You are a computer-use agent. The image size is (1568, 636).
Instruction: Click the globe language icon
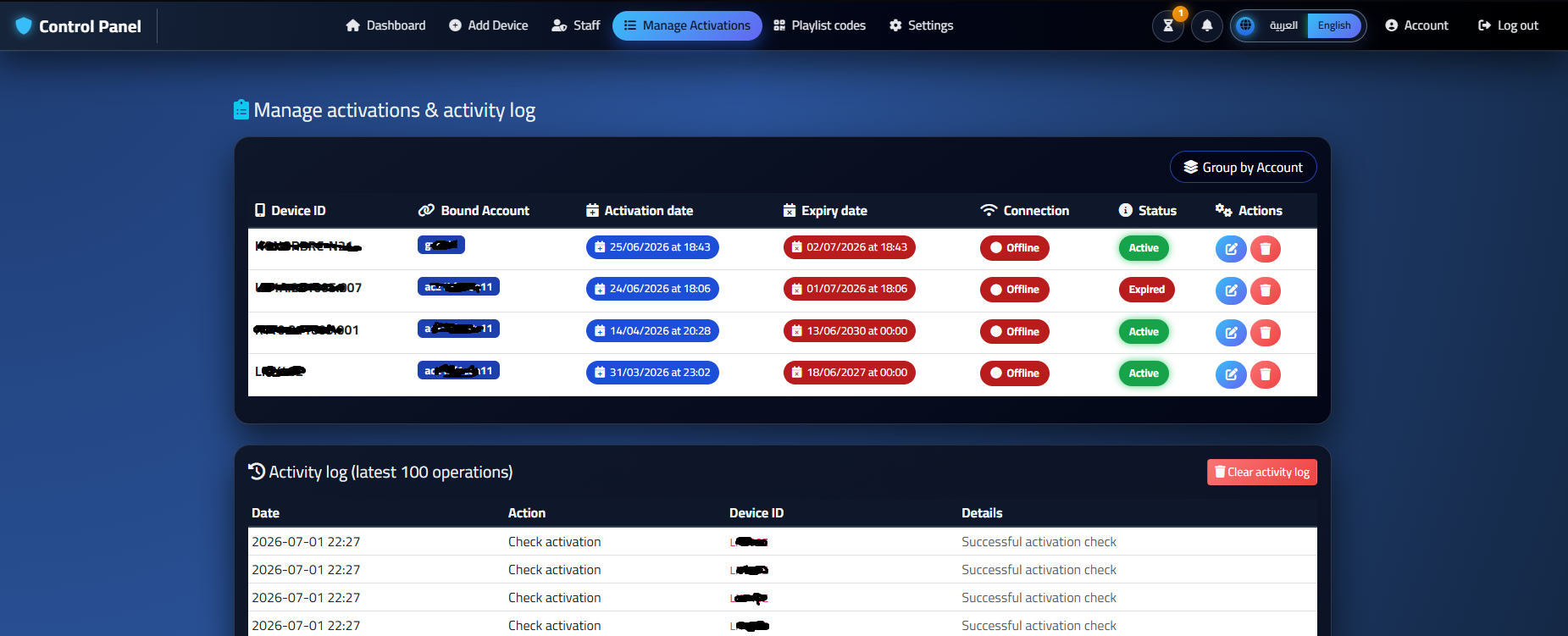1245,25
